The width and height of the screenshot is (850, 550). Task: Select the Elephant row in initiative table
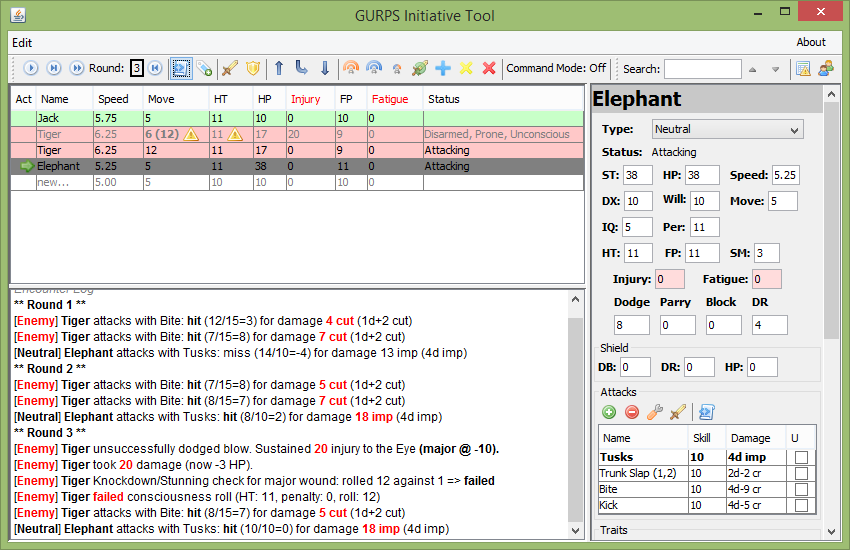[x=297, y=166]
